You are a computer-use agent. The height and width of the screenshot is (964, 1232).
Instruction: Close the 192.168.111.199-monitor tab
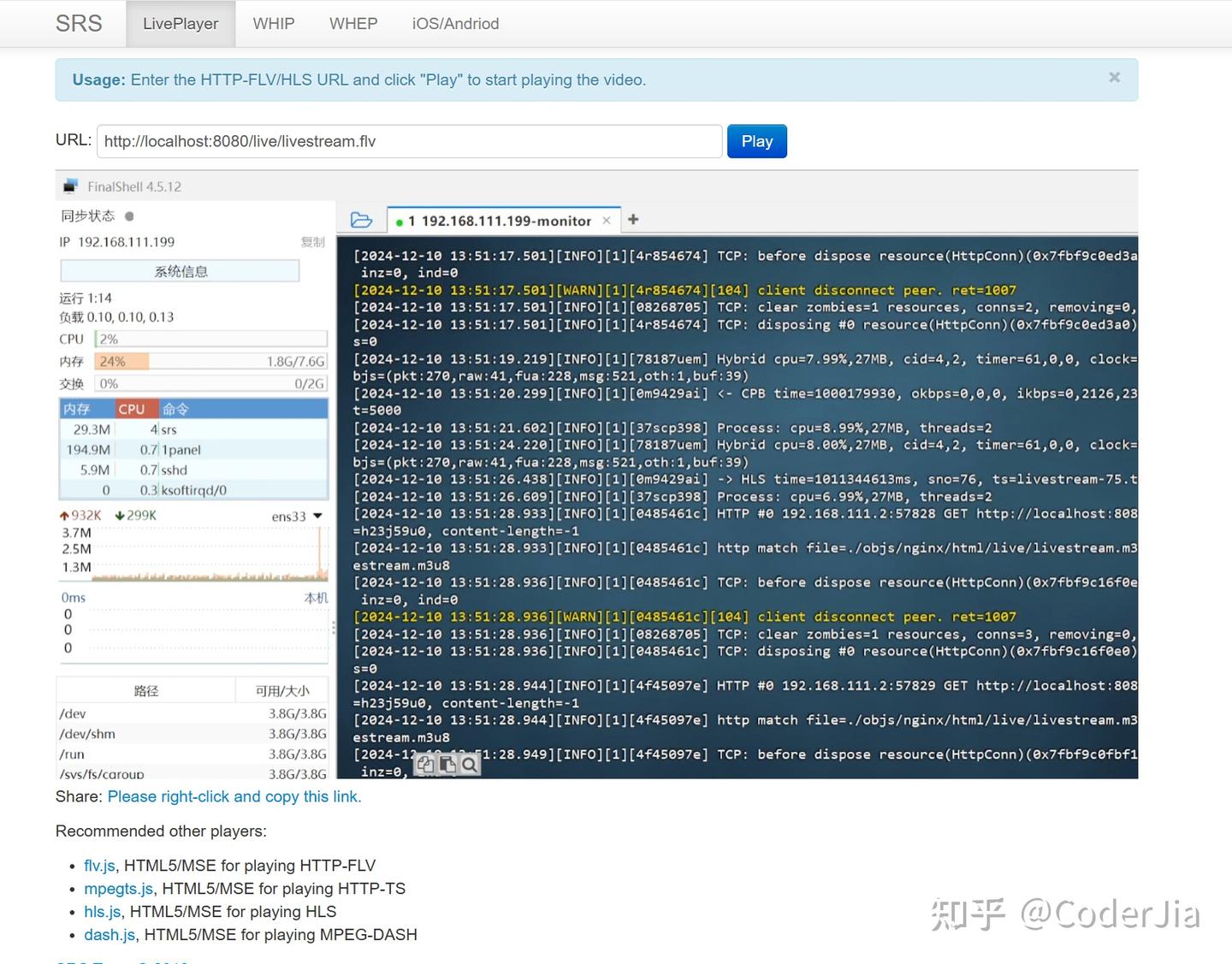tap(607, 221)
